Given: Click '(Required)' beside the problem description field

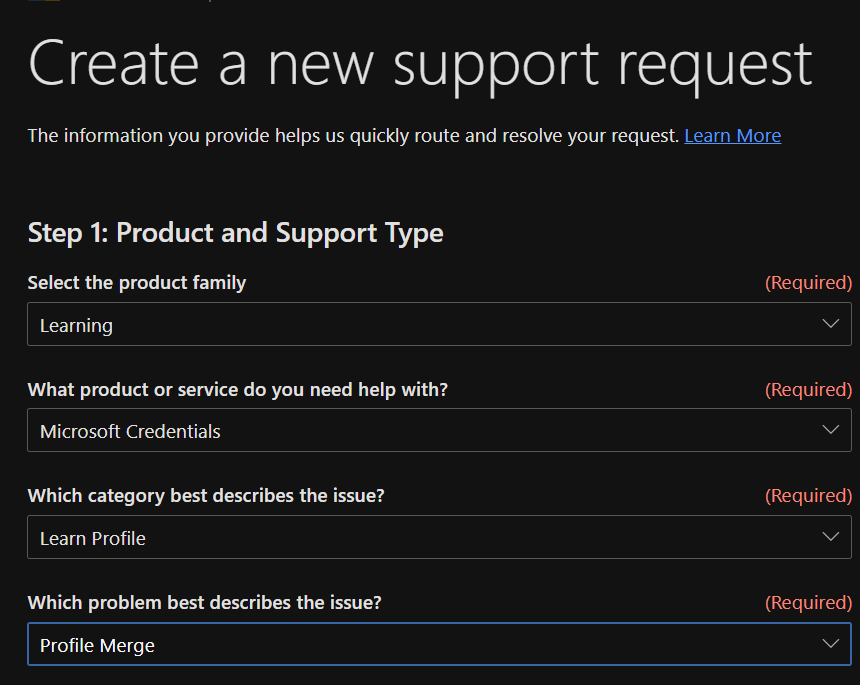Looking at the screenshot, I should coord(808,602).
